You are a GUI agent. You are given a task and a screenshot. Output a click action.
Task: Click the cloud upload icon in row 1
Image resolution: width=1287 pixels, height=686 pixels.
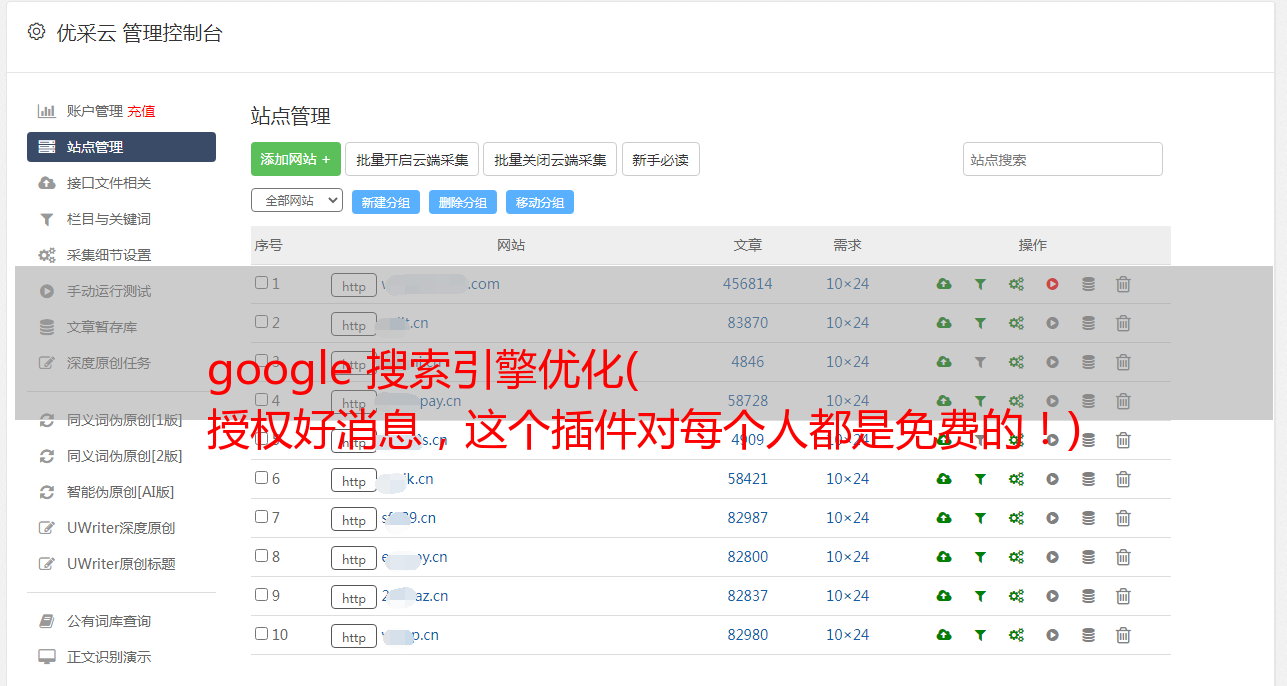pos(944,284)
